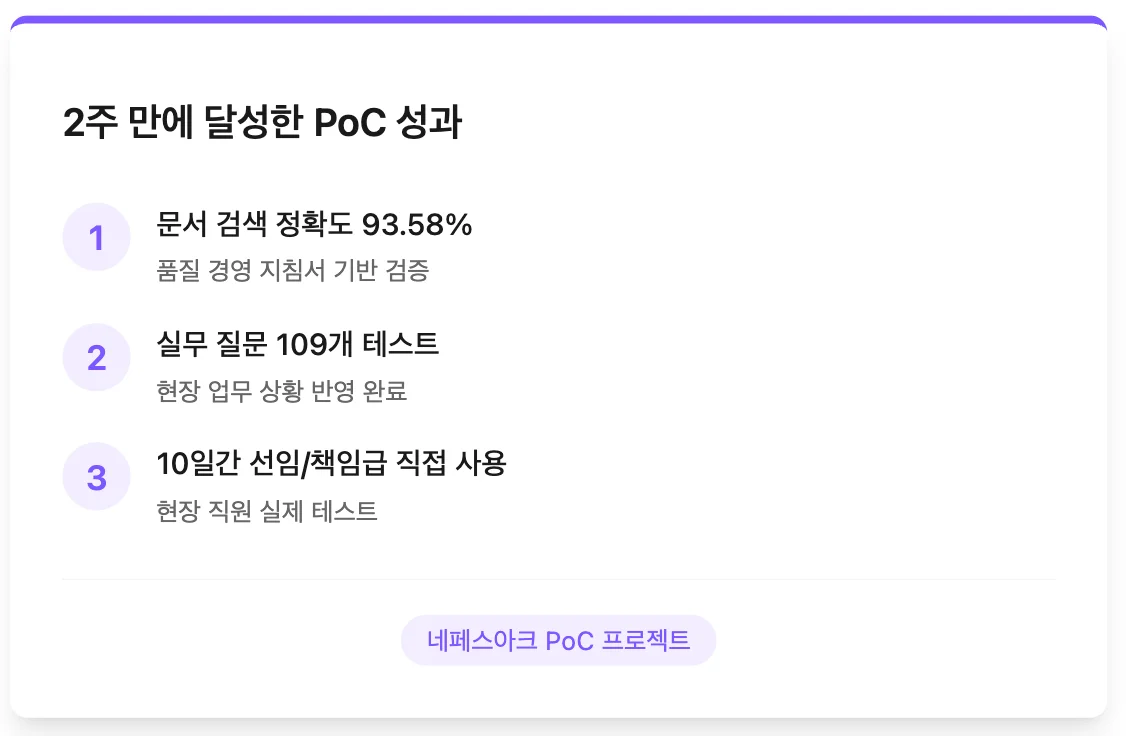This screenshot has width=1126, height=736.
Task: Click the word PoC in the card title
Action: (x=349, y=124)
